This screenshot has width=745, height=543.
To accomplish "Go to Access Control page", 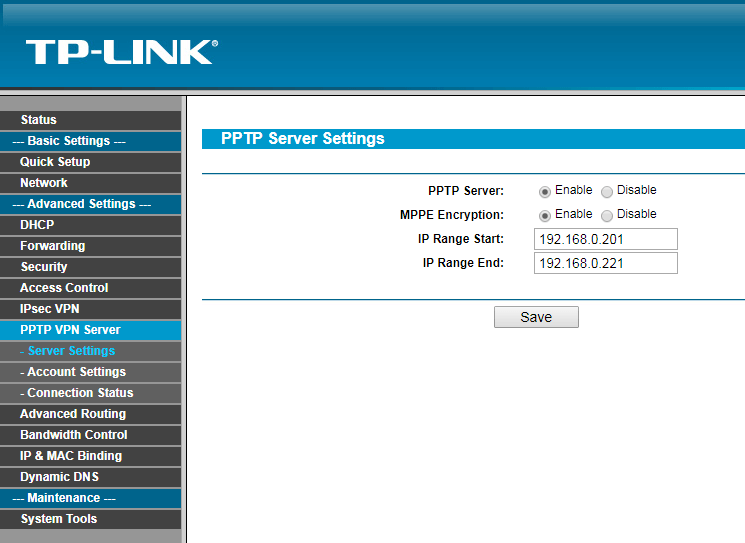I will click(x=64, y=288).
